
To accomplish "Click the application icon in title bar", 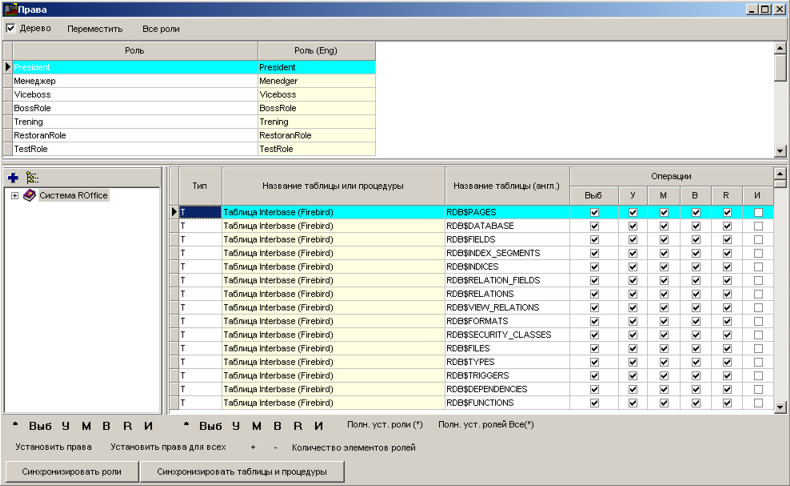I will point(9,9).
